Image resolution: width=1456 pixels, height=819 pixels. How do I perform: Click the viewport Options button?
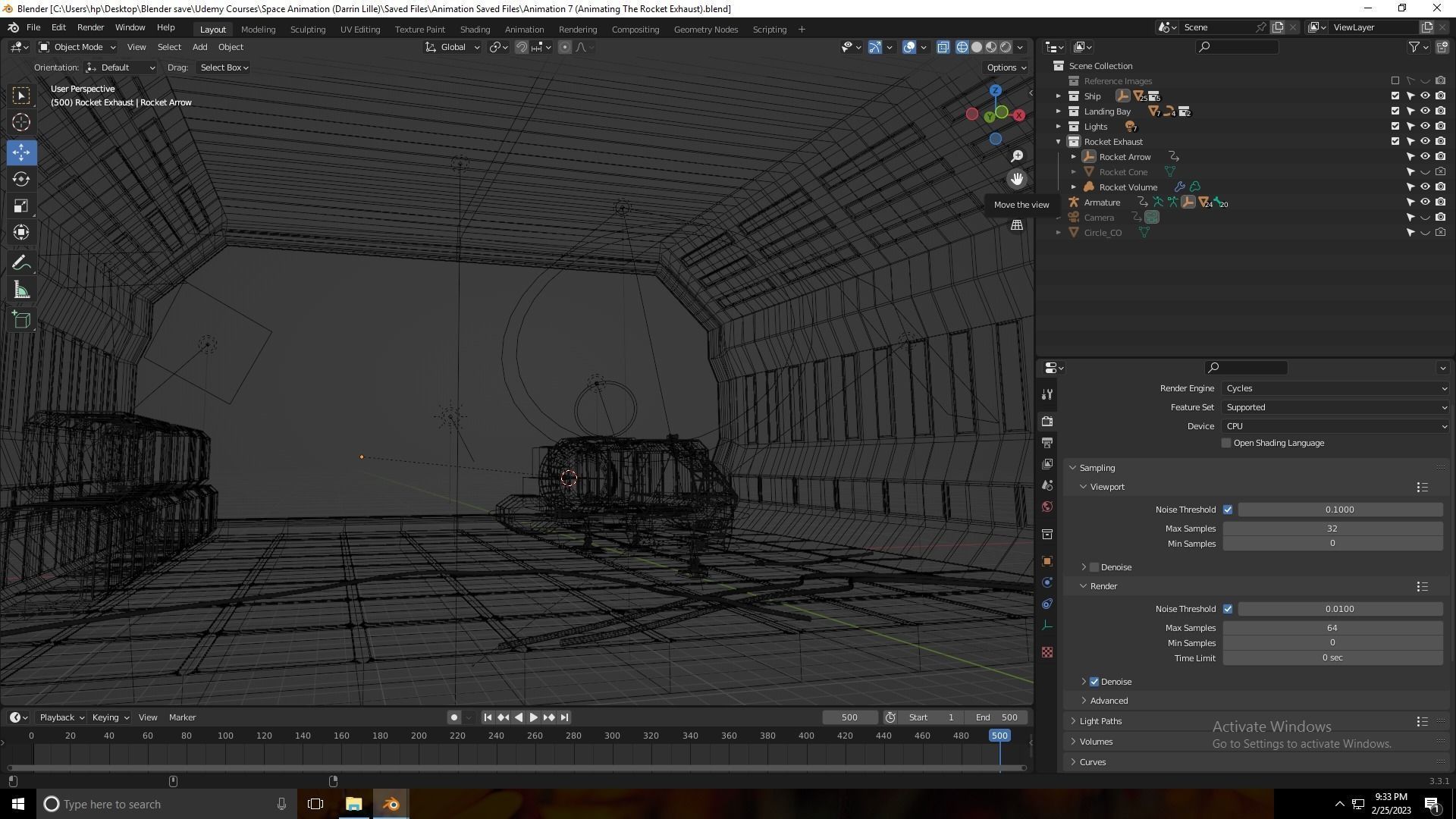pos(1006,67)
